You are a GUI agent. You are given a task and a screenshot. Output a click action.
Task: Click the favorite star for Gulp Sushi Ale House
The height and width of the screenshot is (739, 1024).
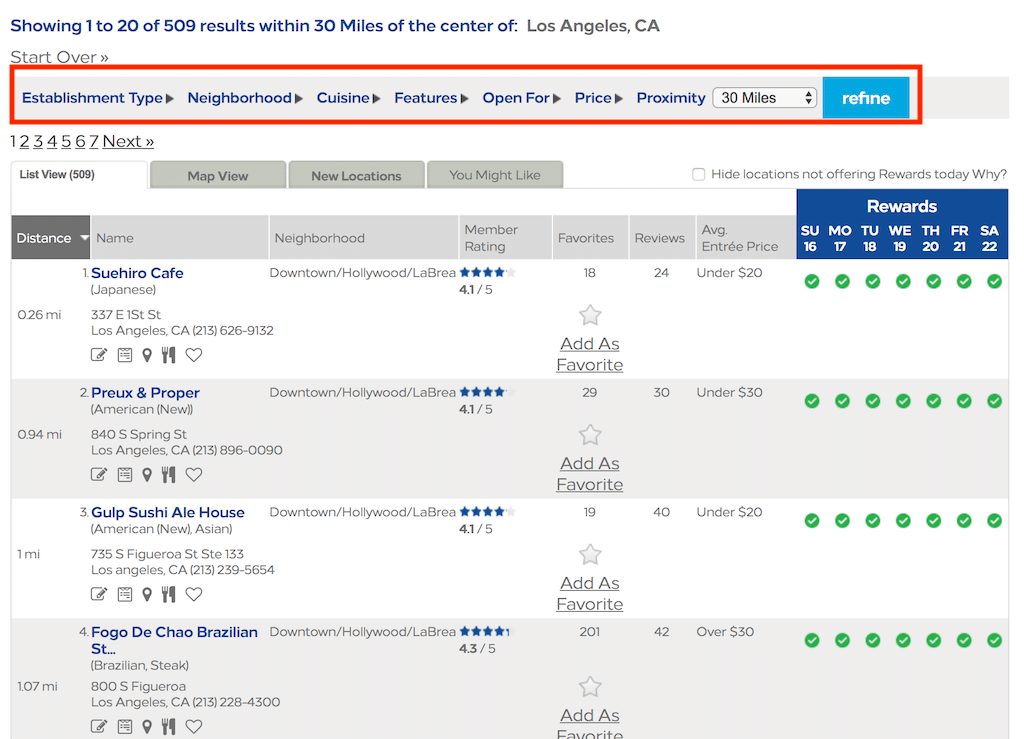590,554
